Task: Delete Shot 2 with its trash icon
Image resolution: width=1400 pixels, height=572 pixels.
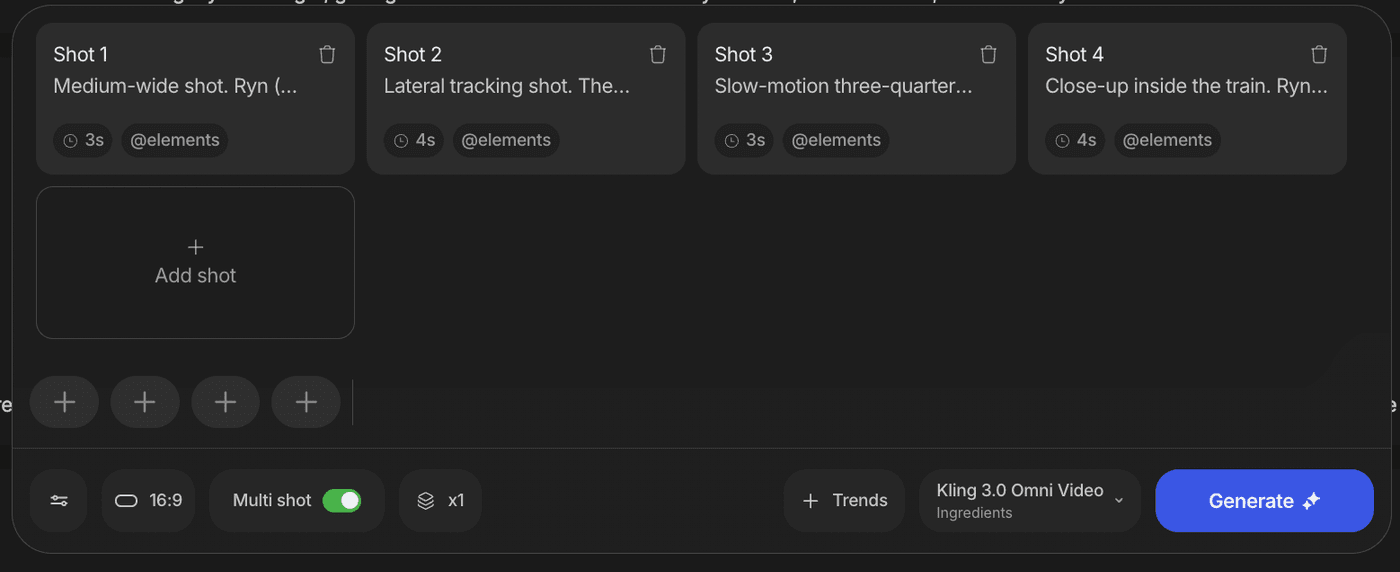Action: 657,55
